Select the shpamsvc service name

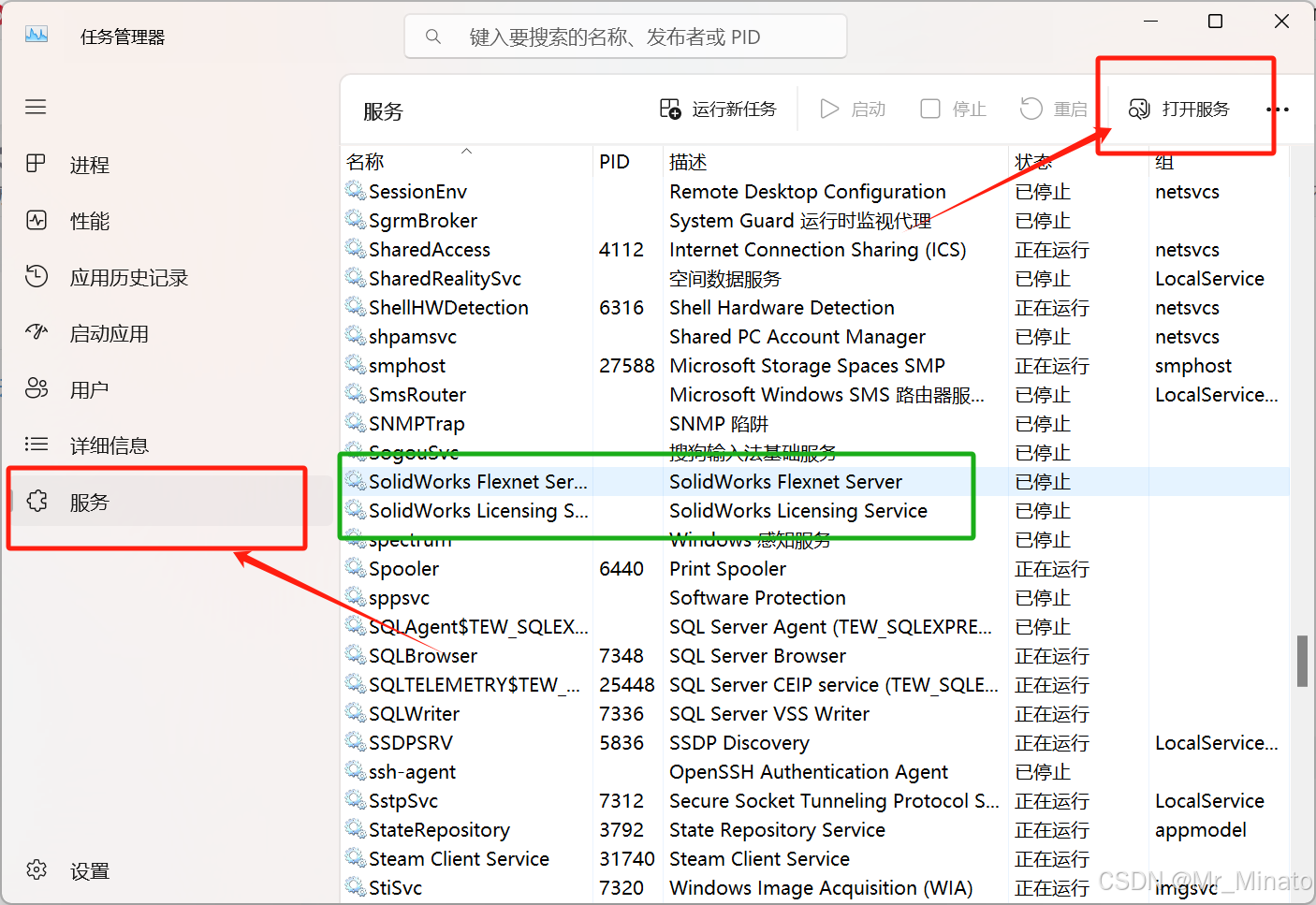pyautogui.click(x=413, y=336)
